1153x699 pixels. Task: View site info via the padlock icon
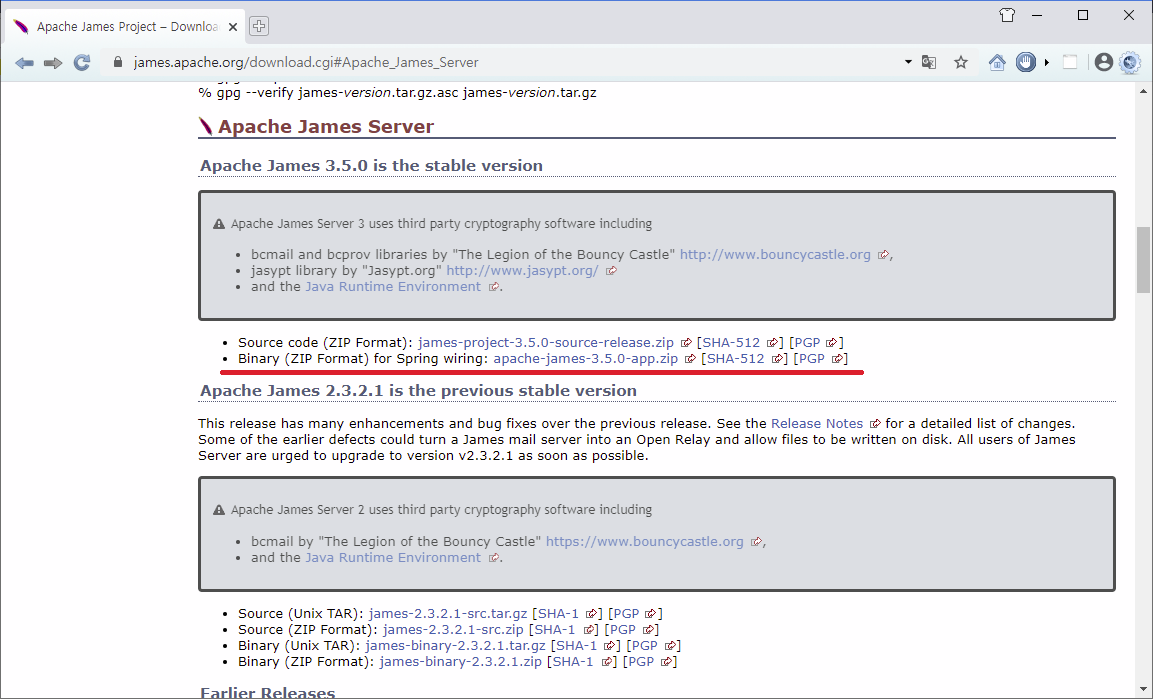[x=117, y=62]
